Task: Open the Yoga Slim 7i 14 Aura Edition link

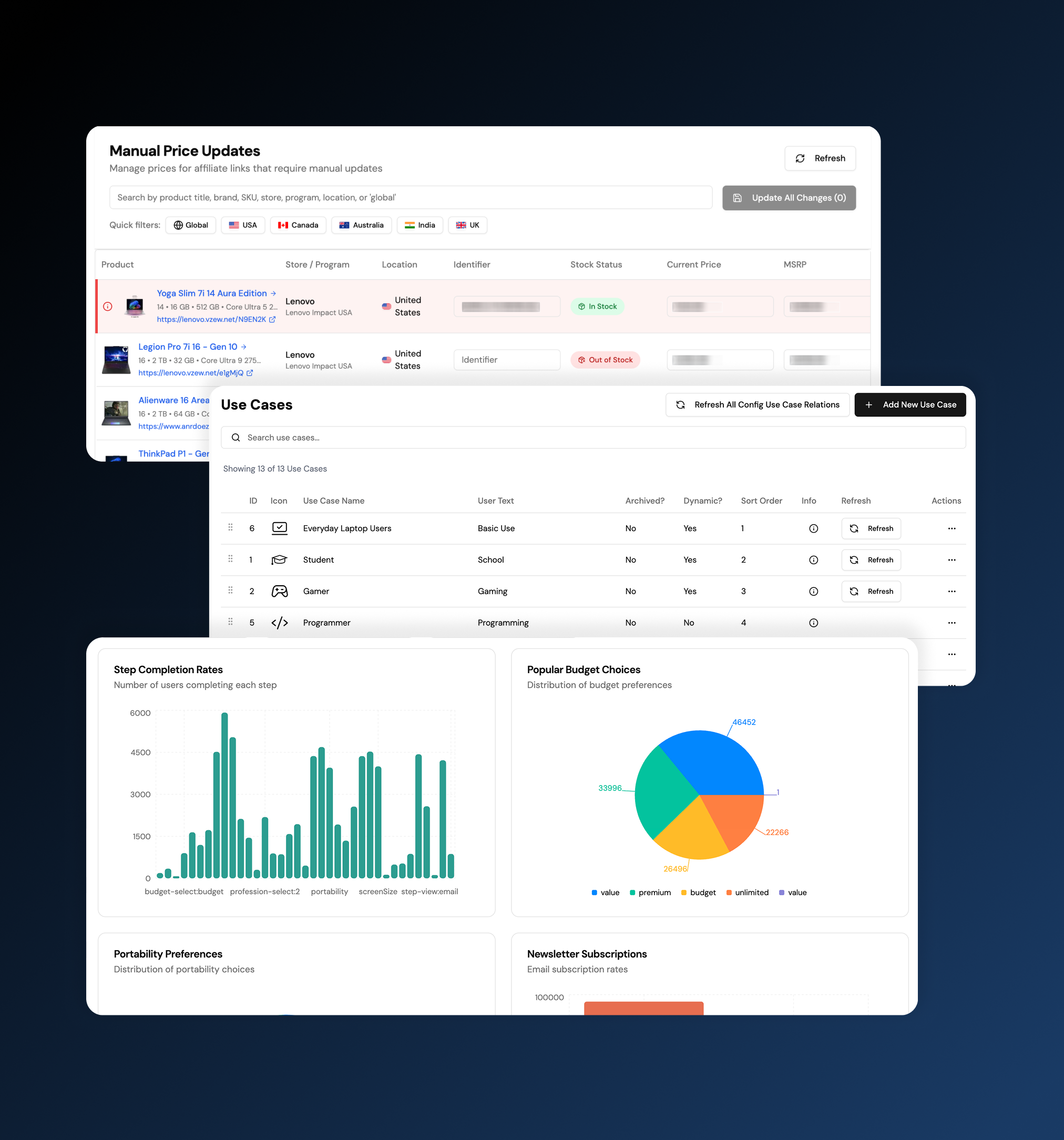Action: 216,293
